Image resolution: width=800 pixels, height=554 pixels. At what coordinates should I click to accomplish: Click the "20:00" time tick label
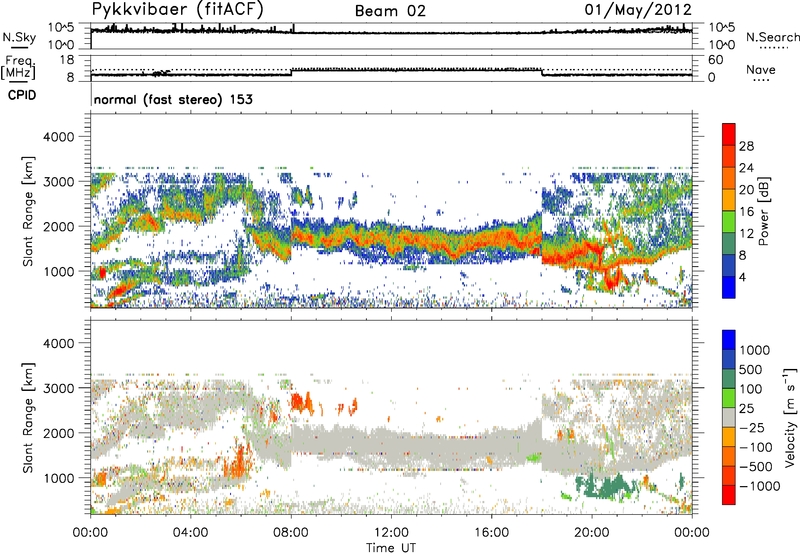coord(591,533)
